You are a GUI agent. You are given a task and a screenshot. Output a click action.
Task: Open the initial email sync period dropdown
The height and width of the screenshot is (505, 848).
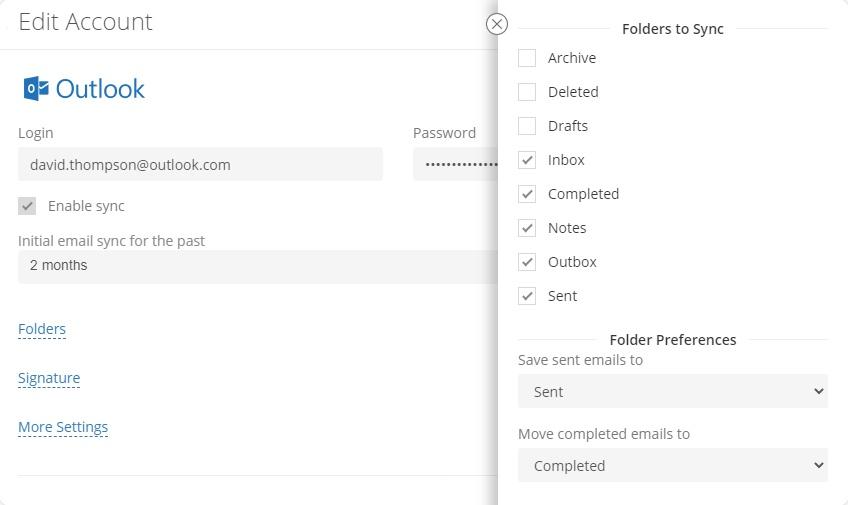(257, 266)
